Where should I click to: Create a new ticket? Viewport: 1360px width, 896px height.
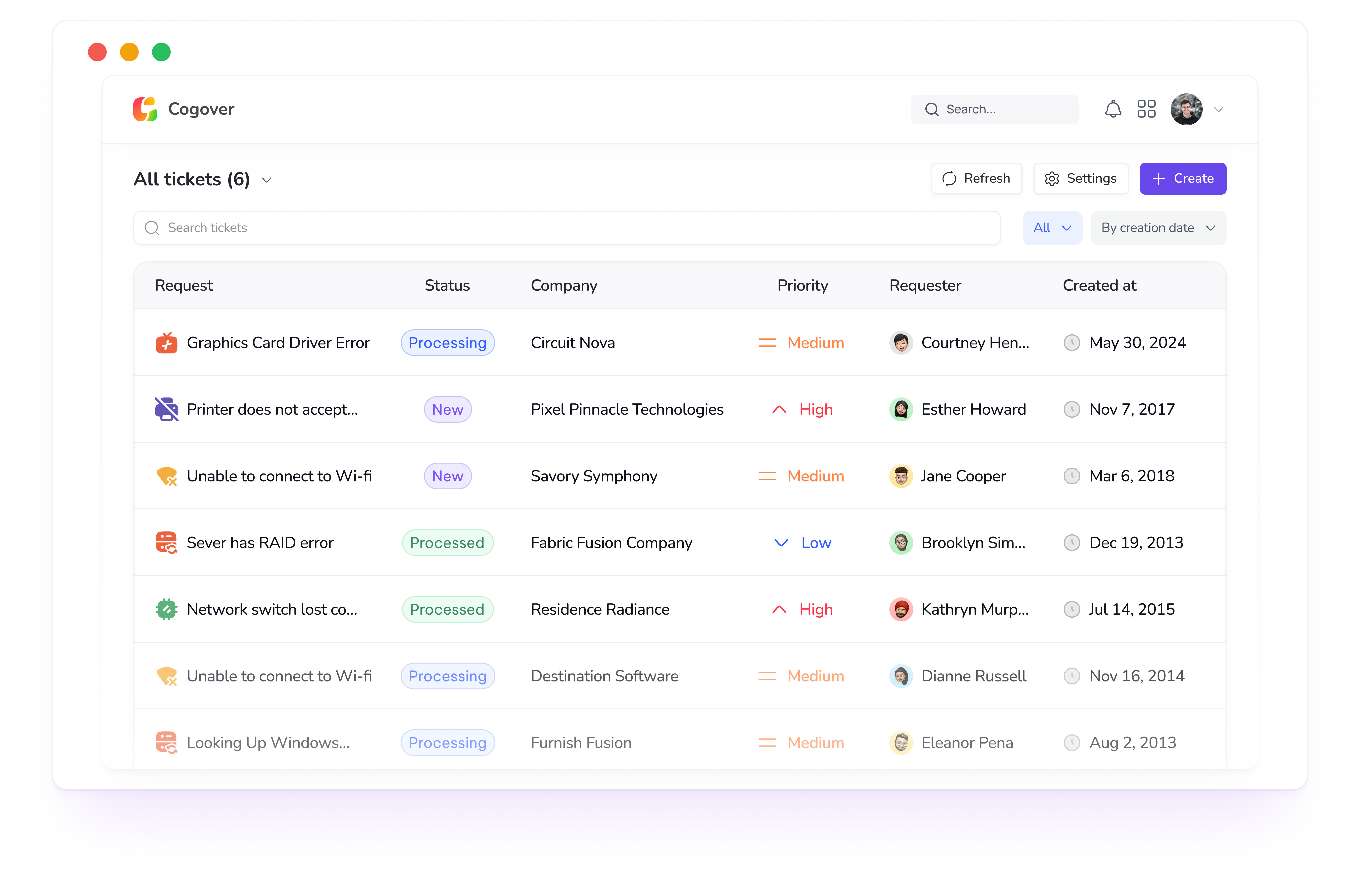tap(1183, 179)
